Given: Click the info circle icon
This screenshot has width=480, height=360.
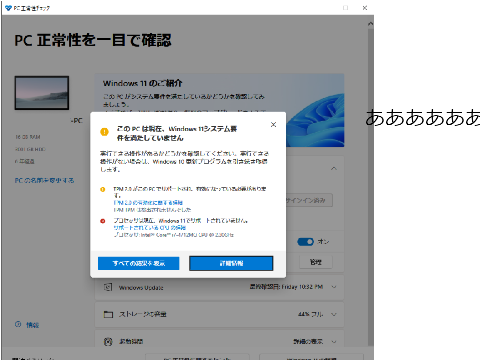Looking at the screenshot, I should coord(18,324).
